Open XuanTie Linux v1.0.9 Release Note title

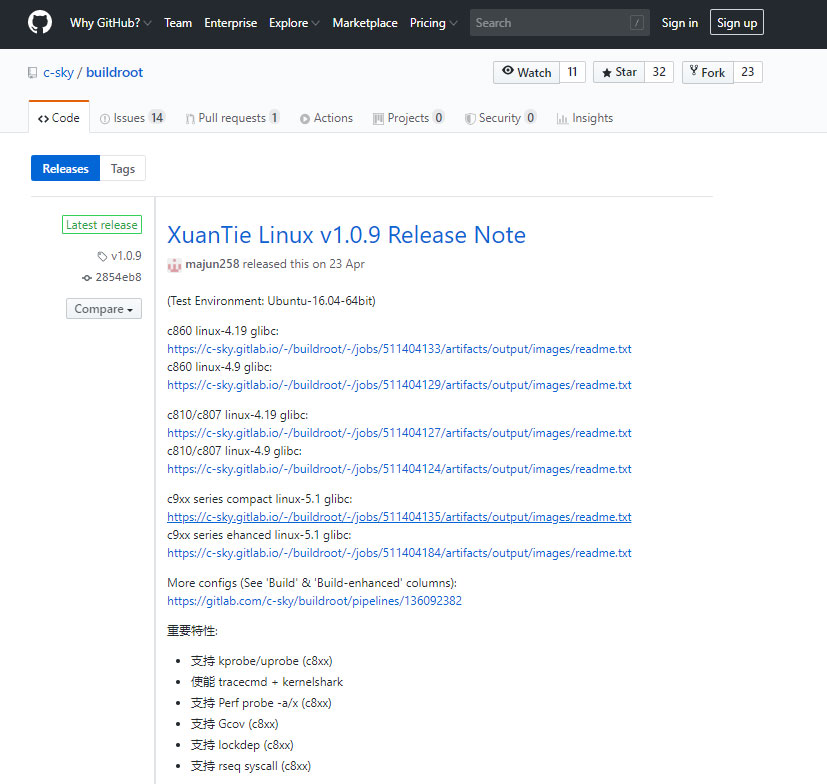346,235
